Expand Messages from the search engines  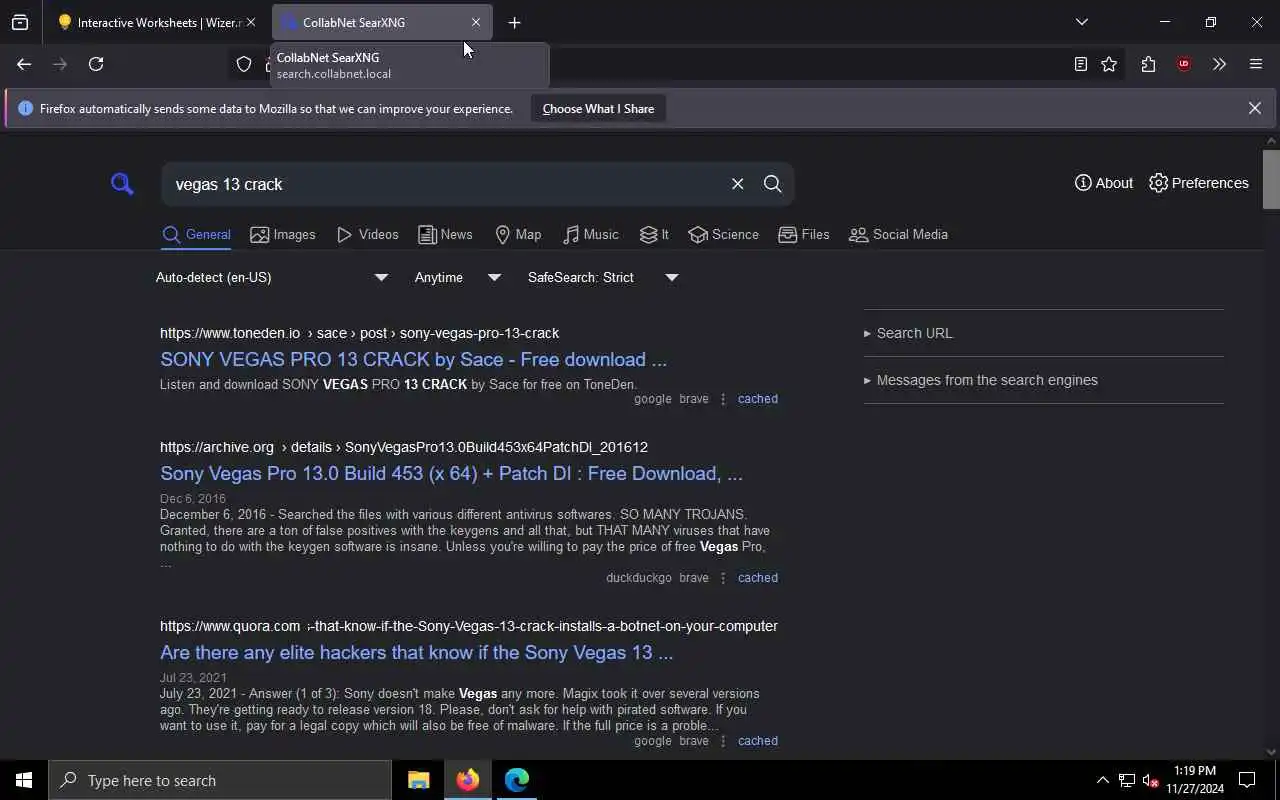click(x=981, y=380)
